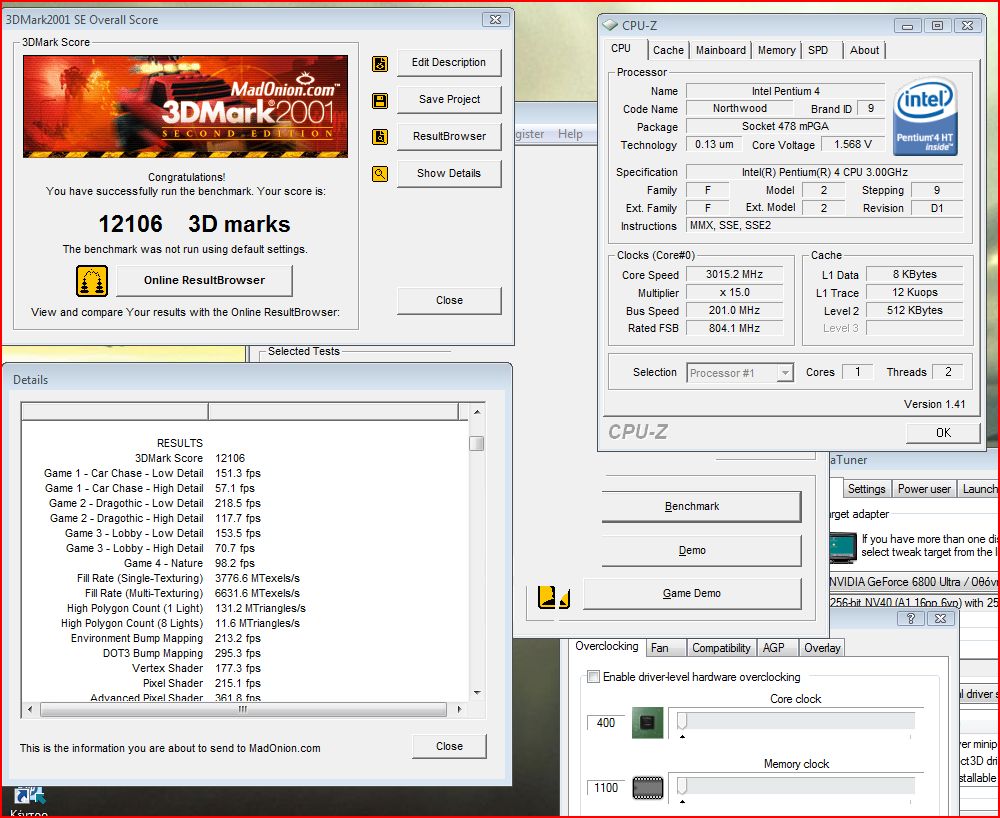This screenshot has height=818, width=1000.
Task: Click the memory clock value field 1100
Action: pyautogui.click(x=605, y=788)
